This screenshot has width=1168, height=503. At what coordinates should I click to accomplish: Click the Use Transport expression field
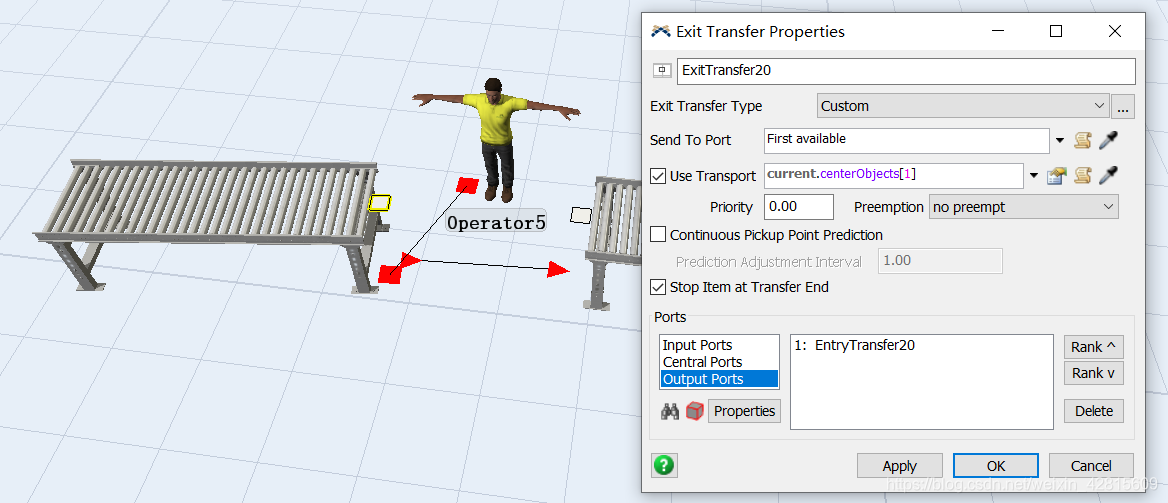893,175
